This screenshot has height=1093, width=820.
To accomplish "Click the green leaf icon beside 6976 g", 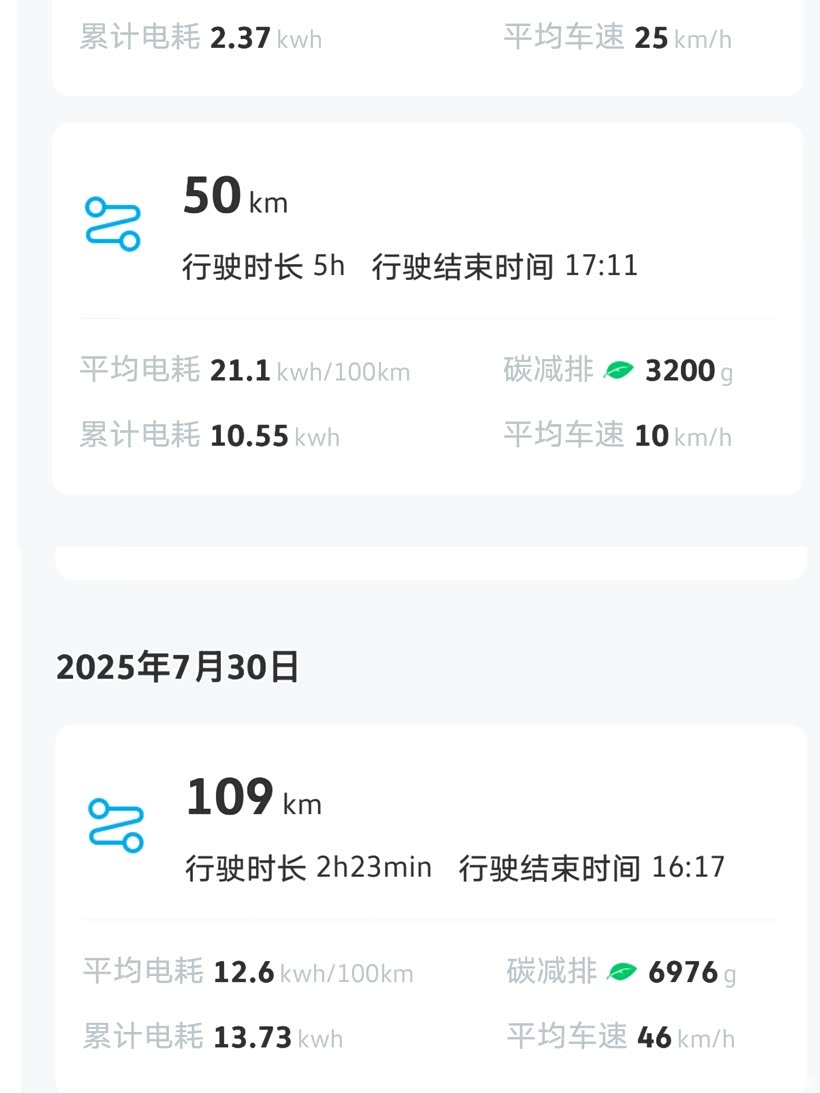I will click(622, 972).
